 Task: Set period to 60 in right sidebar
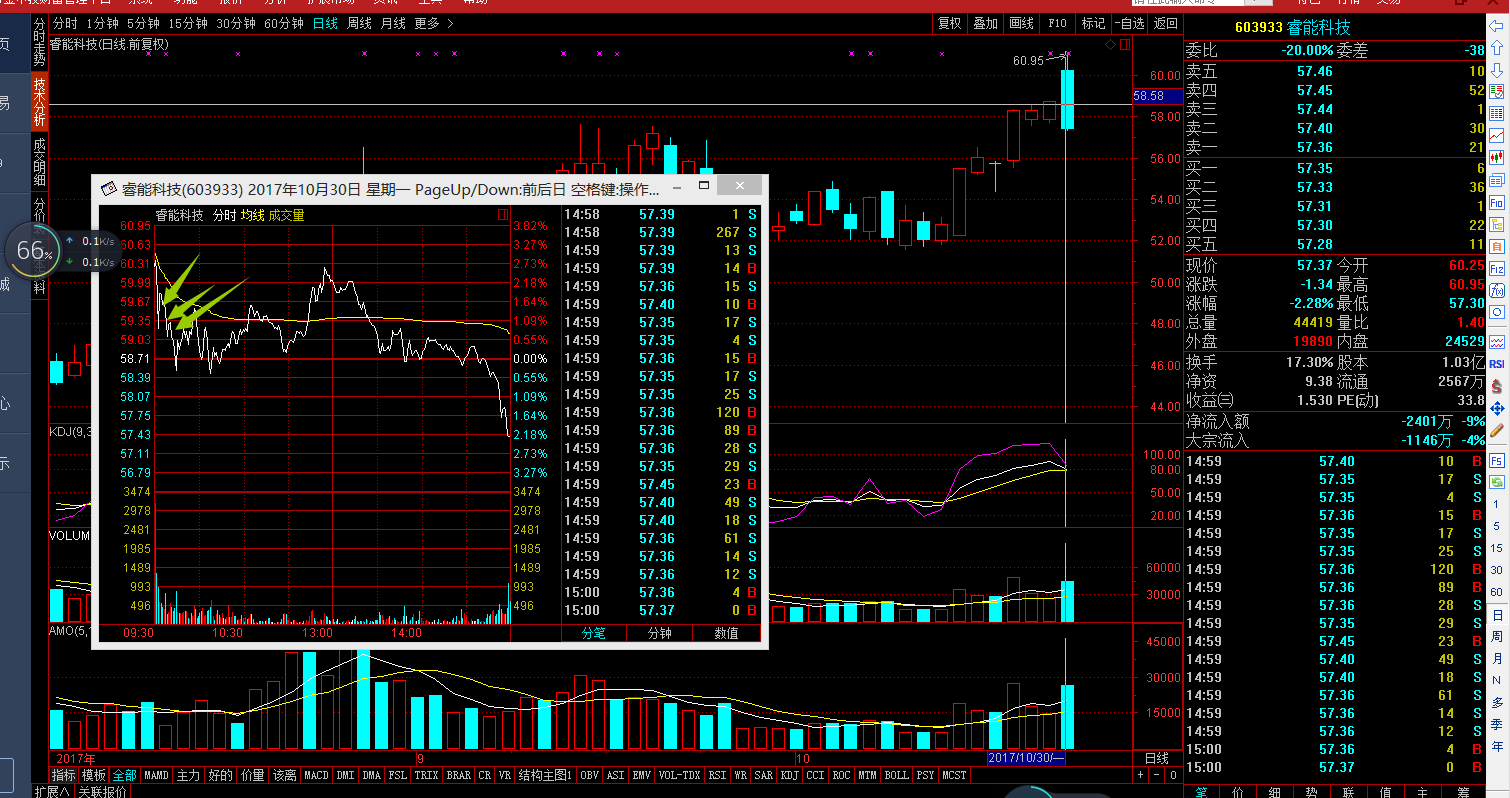1497,592
